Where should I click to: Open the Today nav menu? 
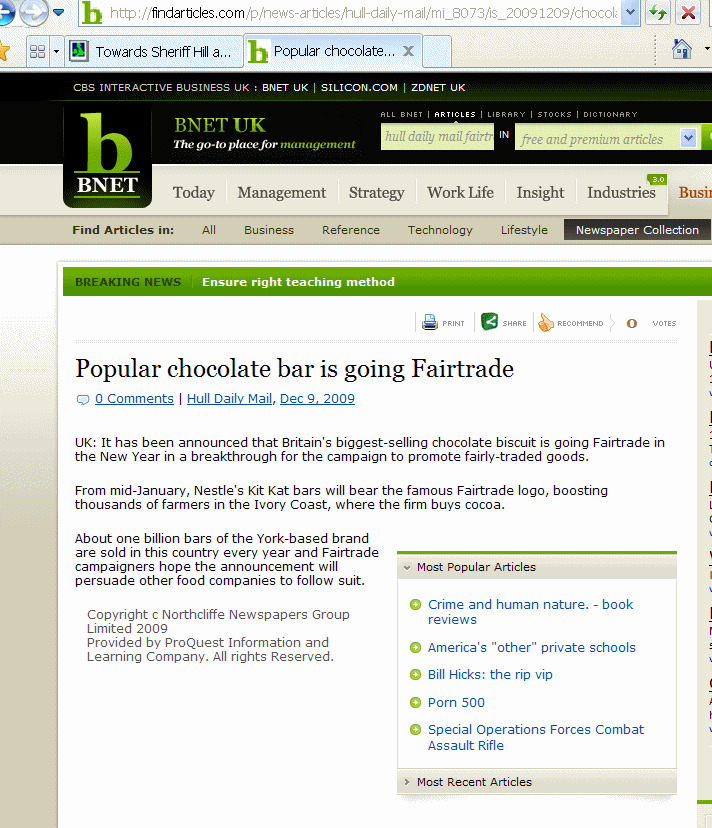point(194,192)
